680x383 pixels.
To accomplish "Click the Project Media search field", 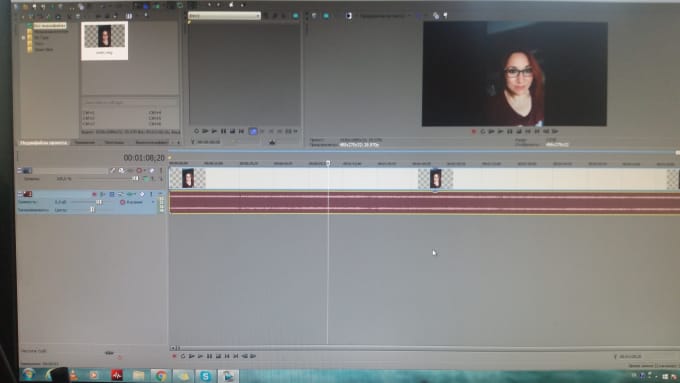I will [130, 102].
